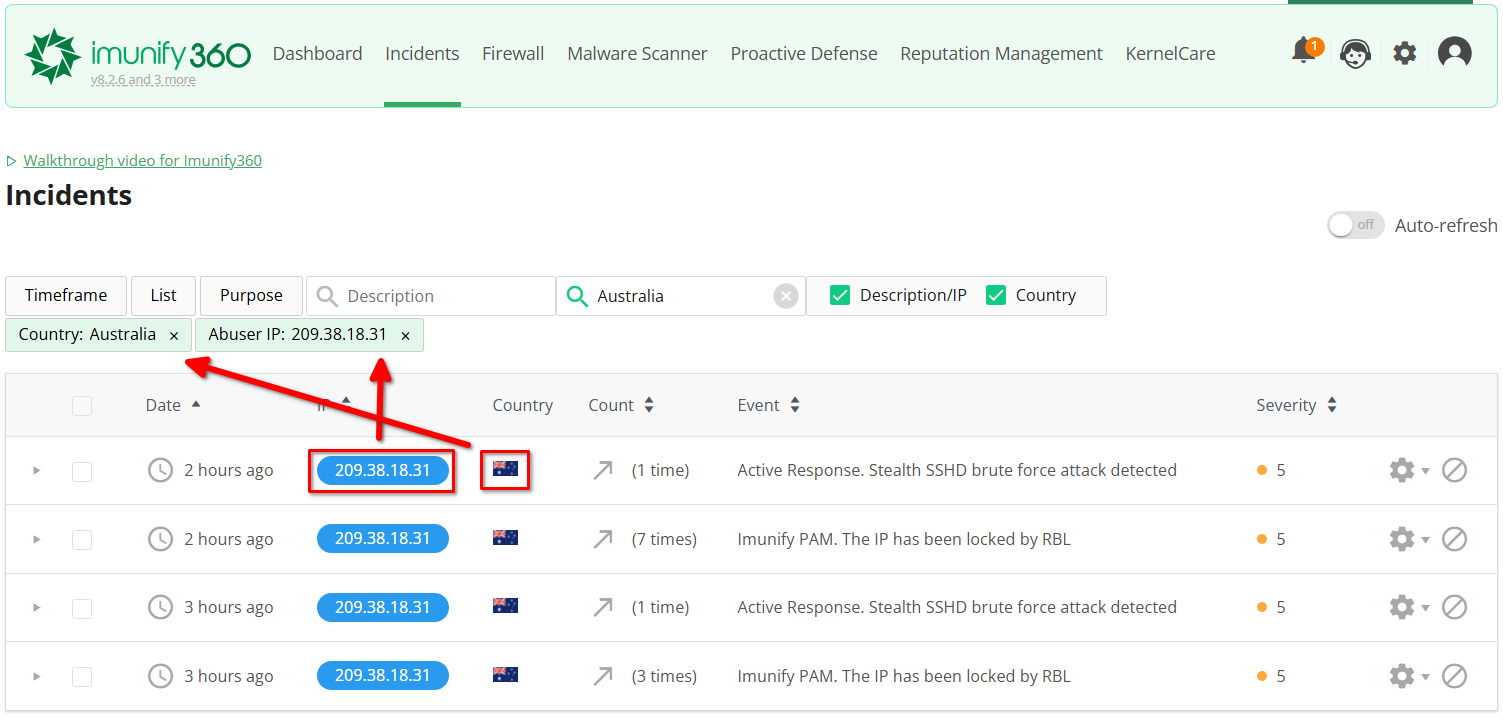This screenshot has height=719, width=1503.
Task: Focus the country search input with Australia
Action: click(x=682, y=296)
